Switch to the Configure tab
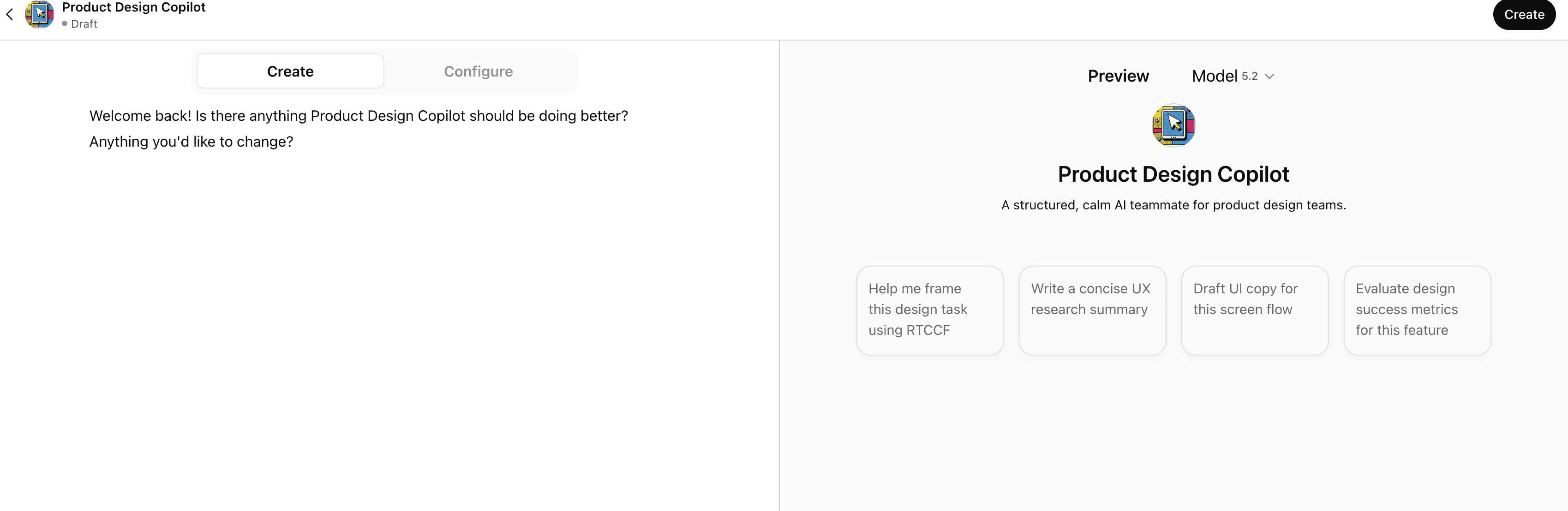Viewport: 1568px width, 511px height. point(478,71)
